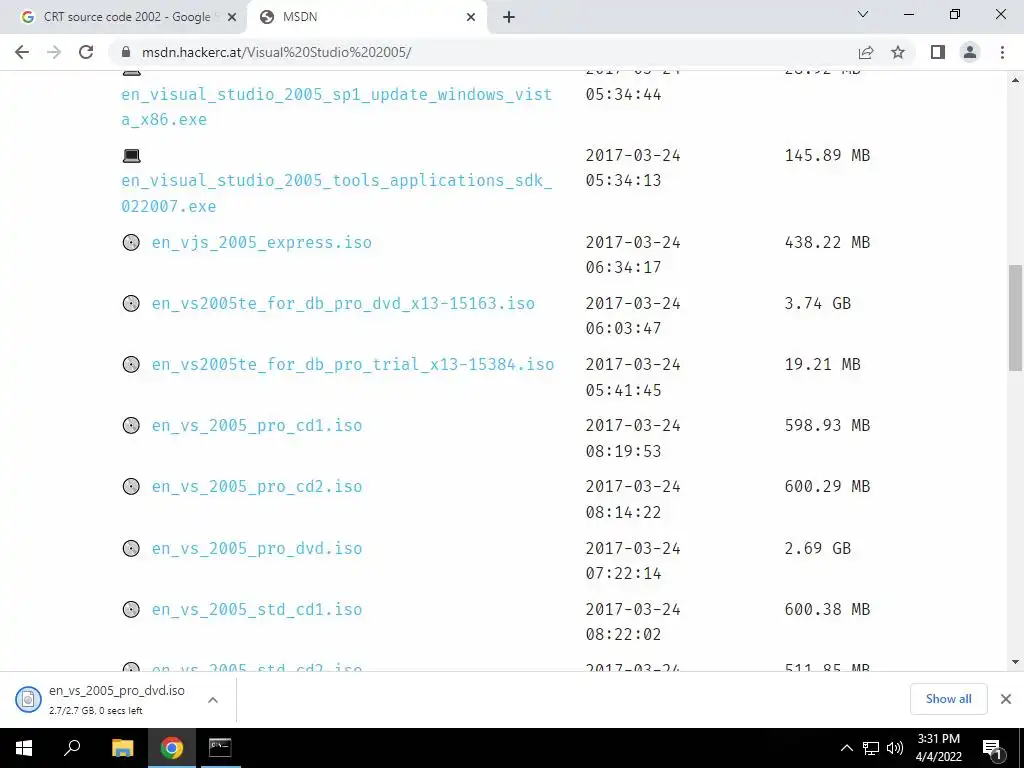Screen dimensions: 1024x768
Task: Click the 438.22 MB size value
Action: (827, 242)
